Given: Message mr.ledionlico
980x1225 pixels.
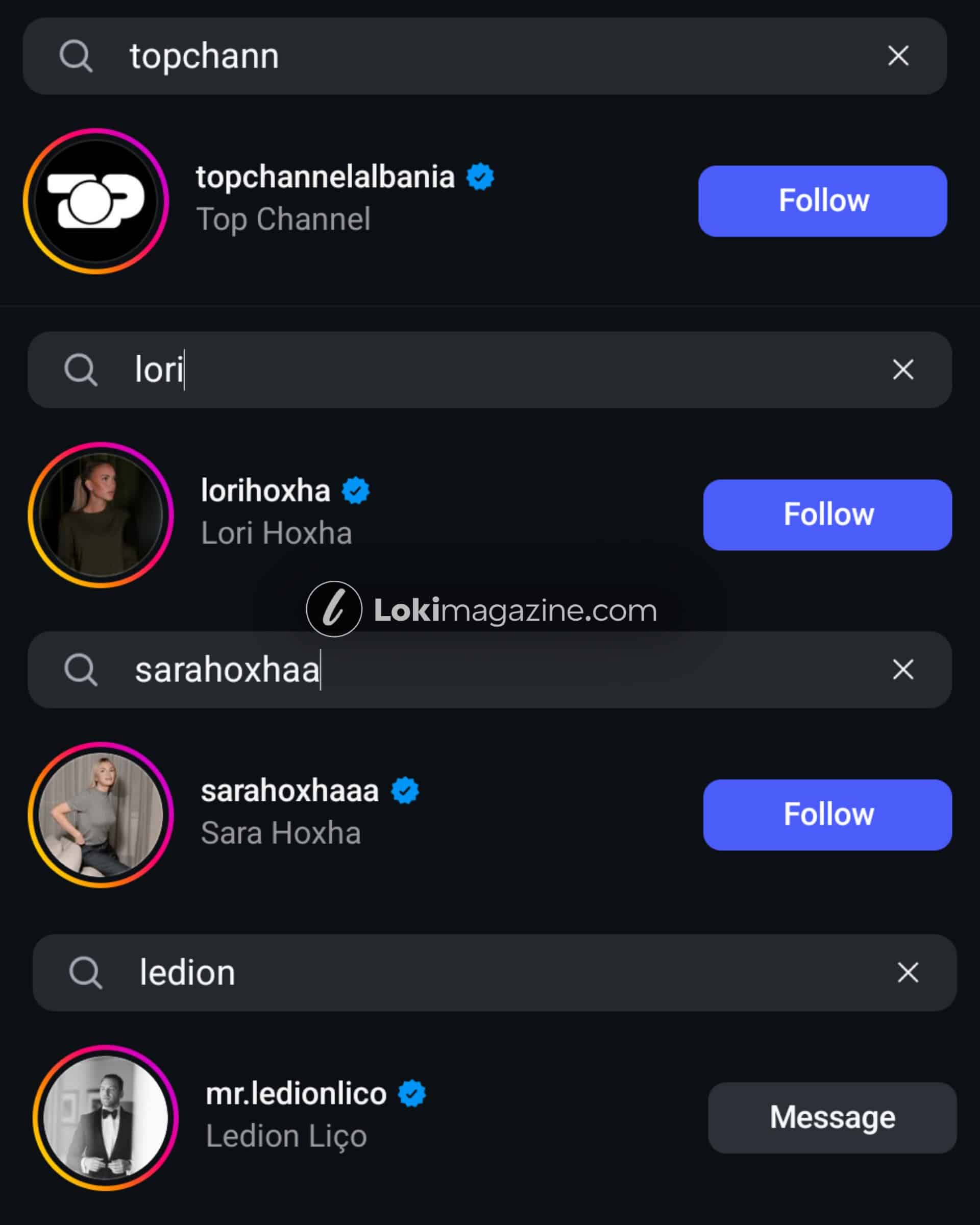Looking at the screenshot, I should click(x=831, y=1117).
